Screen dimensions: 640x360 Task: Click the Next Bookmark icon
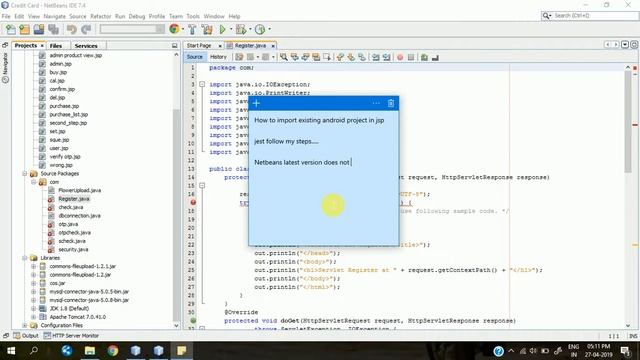tap(351, 57)
